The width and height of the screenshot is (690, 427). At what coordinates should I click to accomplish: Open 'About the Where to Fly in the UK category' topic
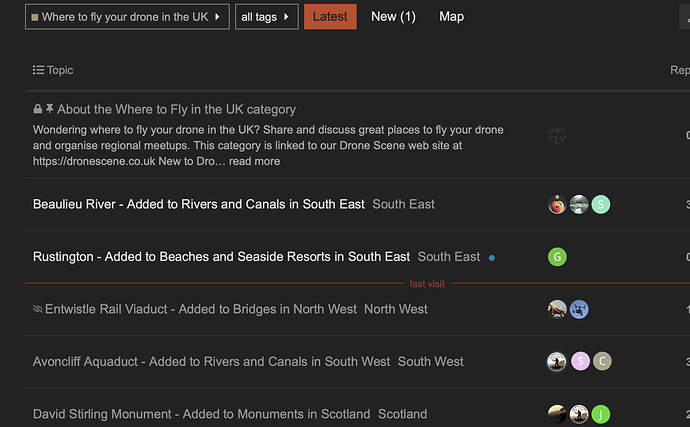176,109
